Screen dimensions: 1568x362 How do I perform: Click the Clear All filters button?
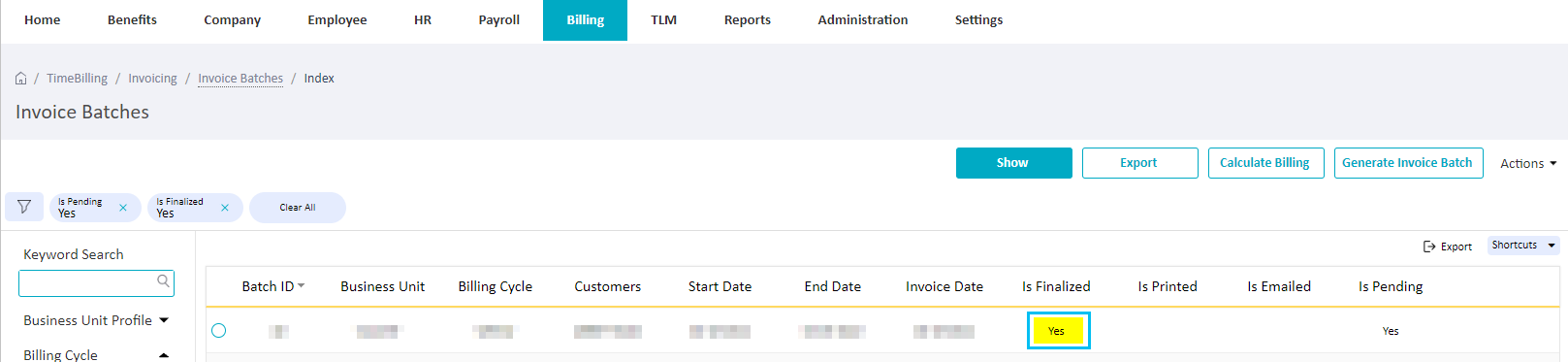click(x=298, y=208)
